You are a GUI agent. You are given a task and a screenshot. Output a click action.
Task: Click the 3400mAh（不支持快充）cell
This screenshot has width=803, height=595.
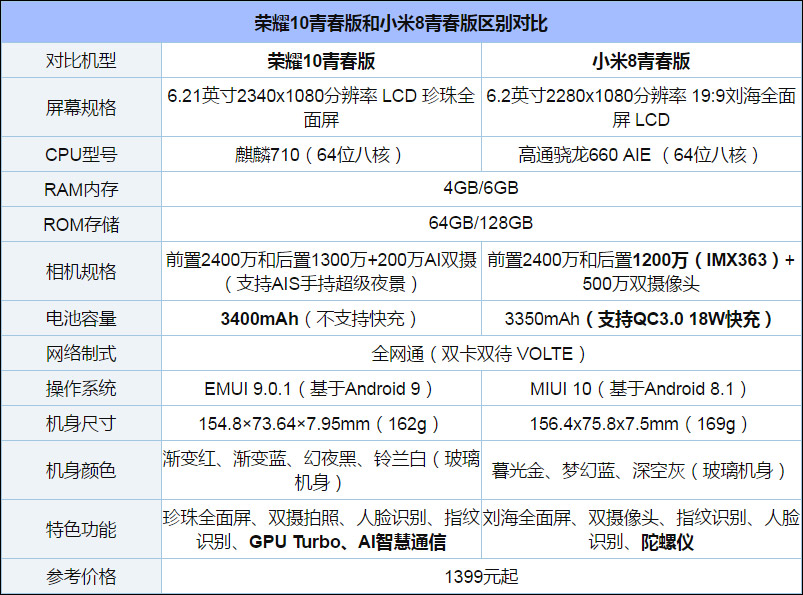321,318
